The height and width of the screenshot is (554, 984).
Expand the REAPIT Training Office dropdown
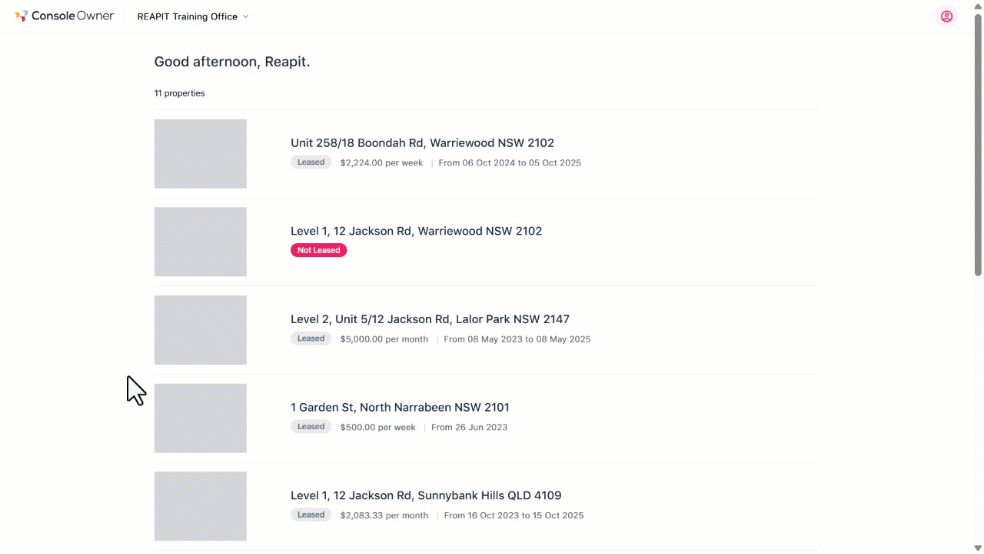pyautogui.click(x=193, y=16)
